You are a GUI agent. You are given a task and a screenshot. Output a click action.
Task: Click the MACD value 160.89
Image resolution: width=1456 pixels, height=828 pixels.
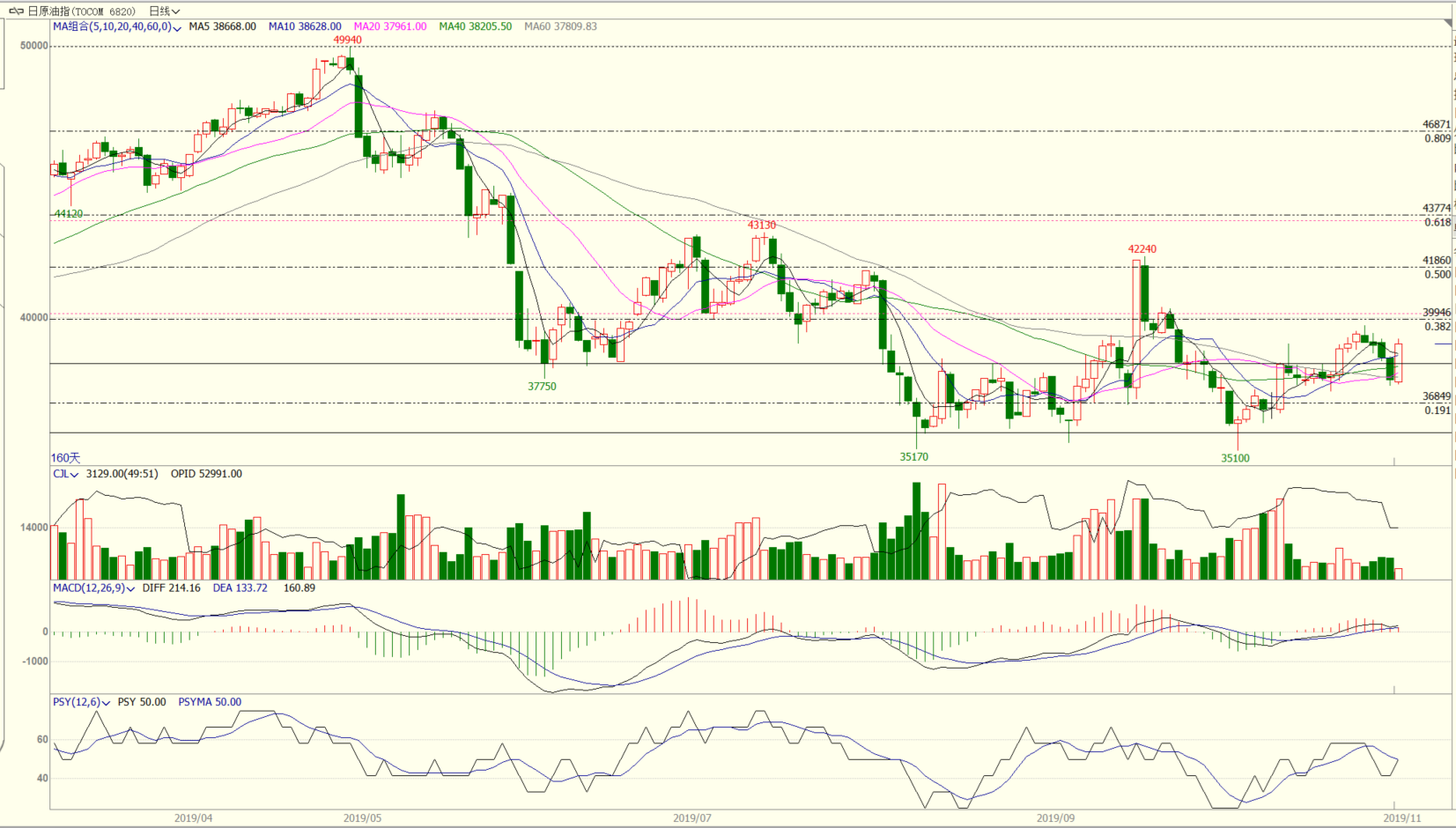coord(299,588)
